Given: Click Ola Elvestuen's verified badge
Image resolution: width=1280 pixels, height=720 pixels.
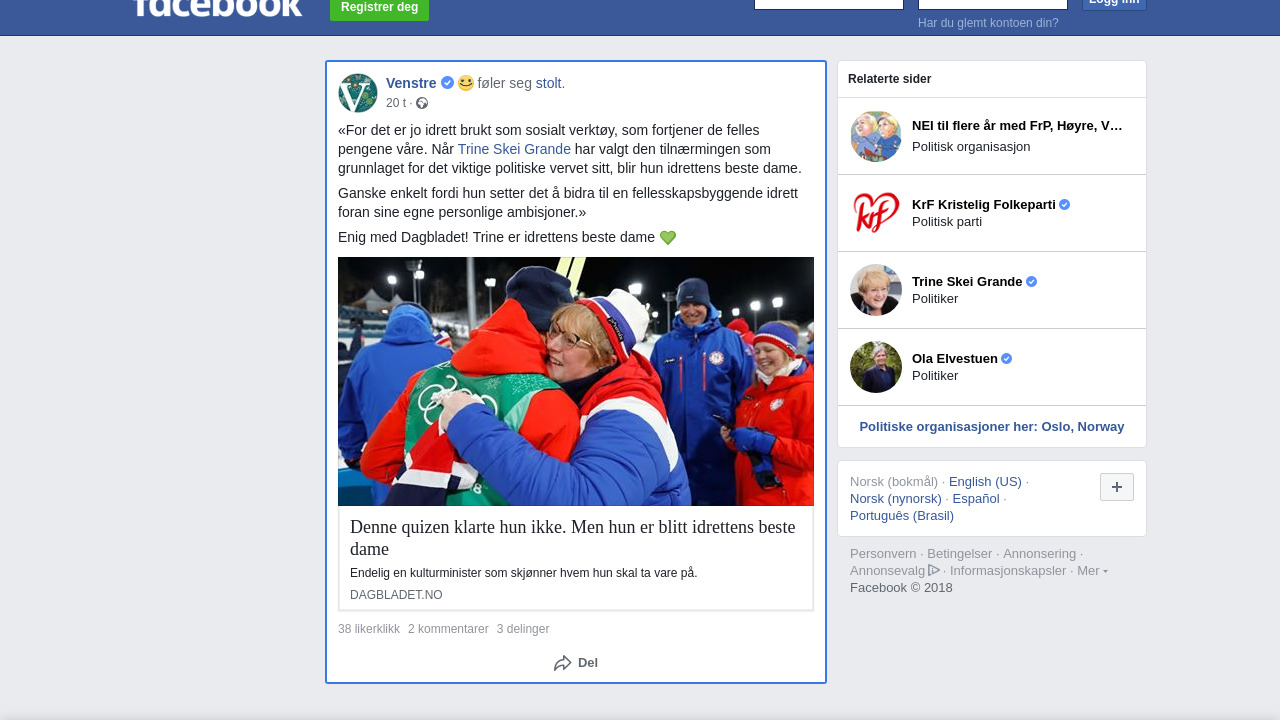Looking at the screenshot, I should [1006, 359].
